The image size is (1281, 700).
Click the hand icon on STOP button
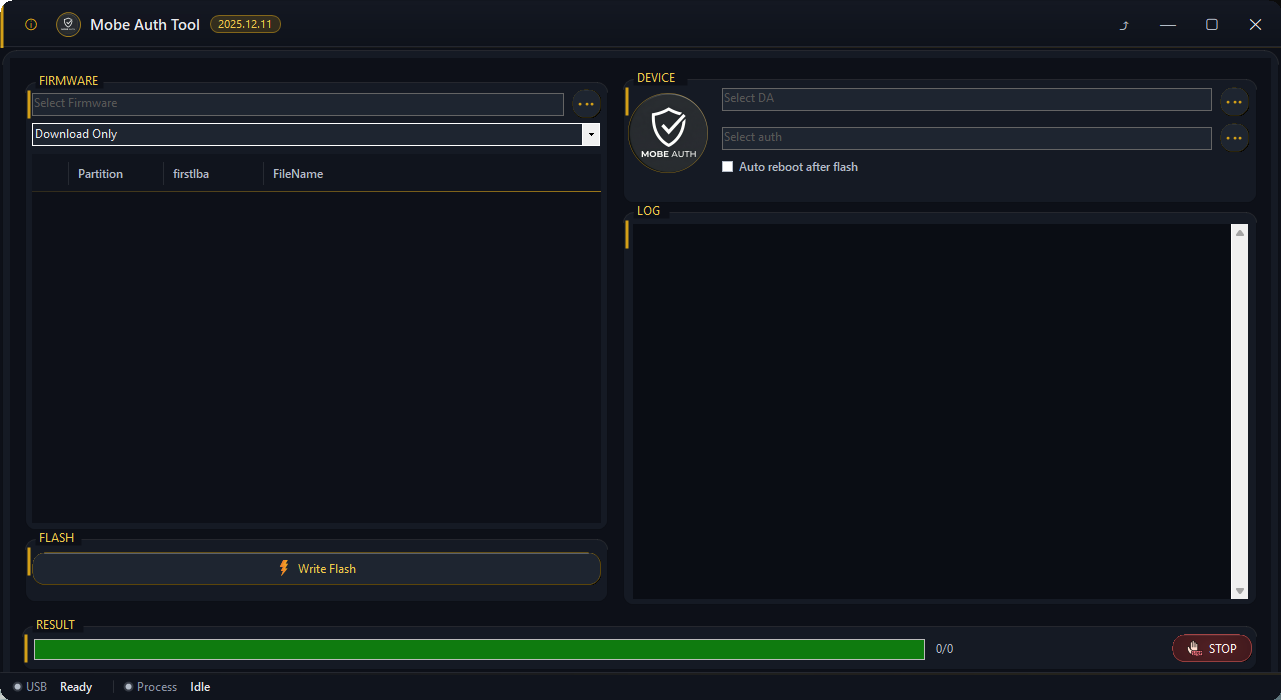click(x=1194, y=648)
